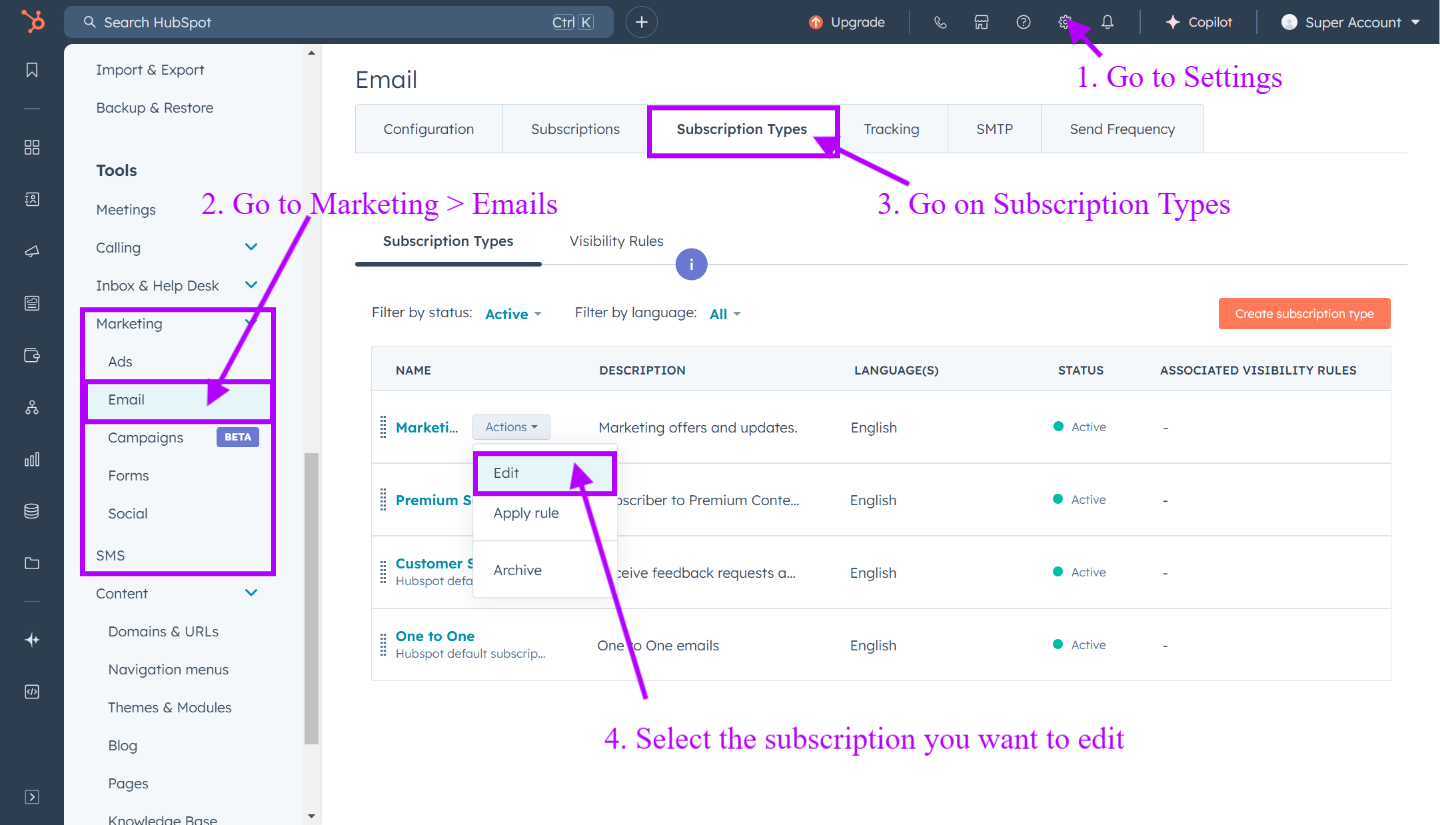Open the Super Account menu
Viewport: 1440px width, 825px height.
tap(1351, 22)
